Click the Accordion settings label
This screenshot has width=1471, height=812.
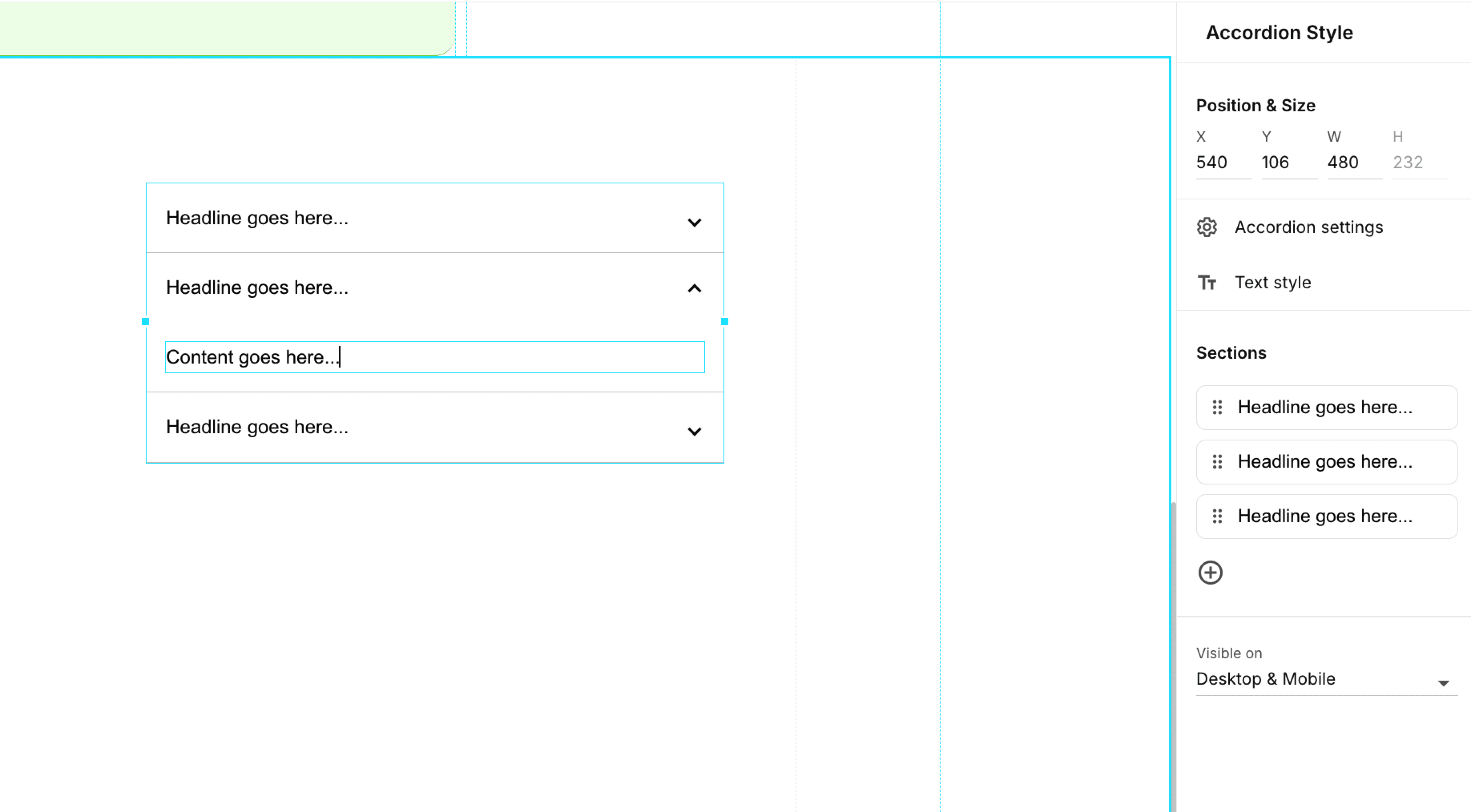tap(1309, 227)
